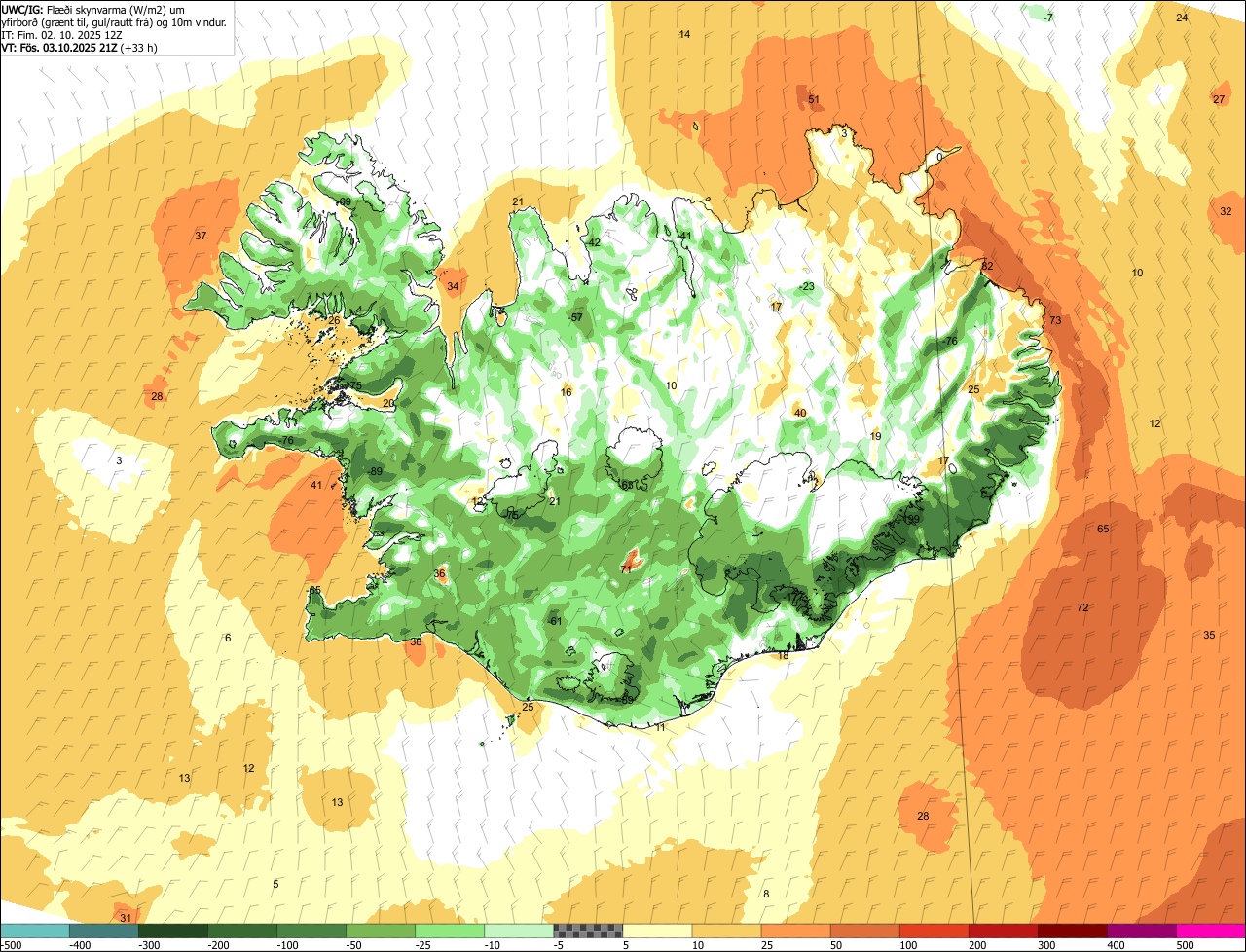Select the value 19 in eastern Iceland
The height and width of the screenshot is (952, 1246).
coord(875,436)
